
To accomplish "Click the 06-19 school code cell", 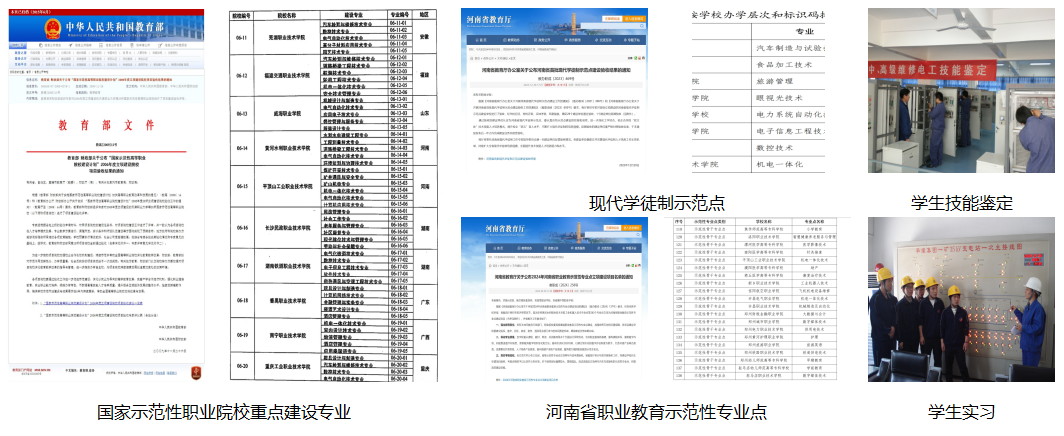I will pyautogui.click(x=244, y=335).
